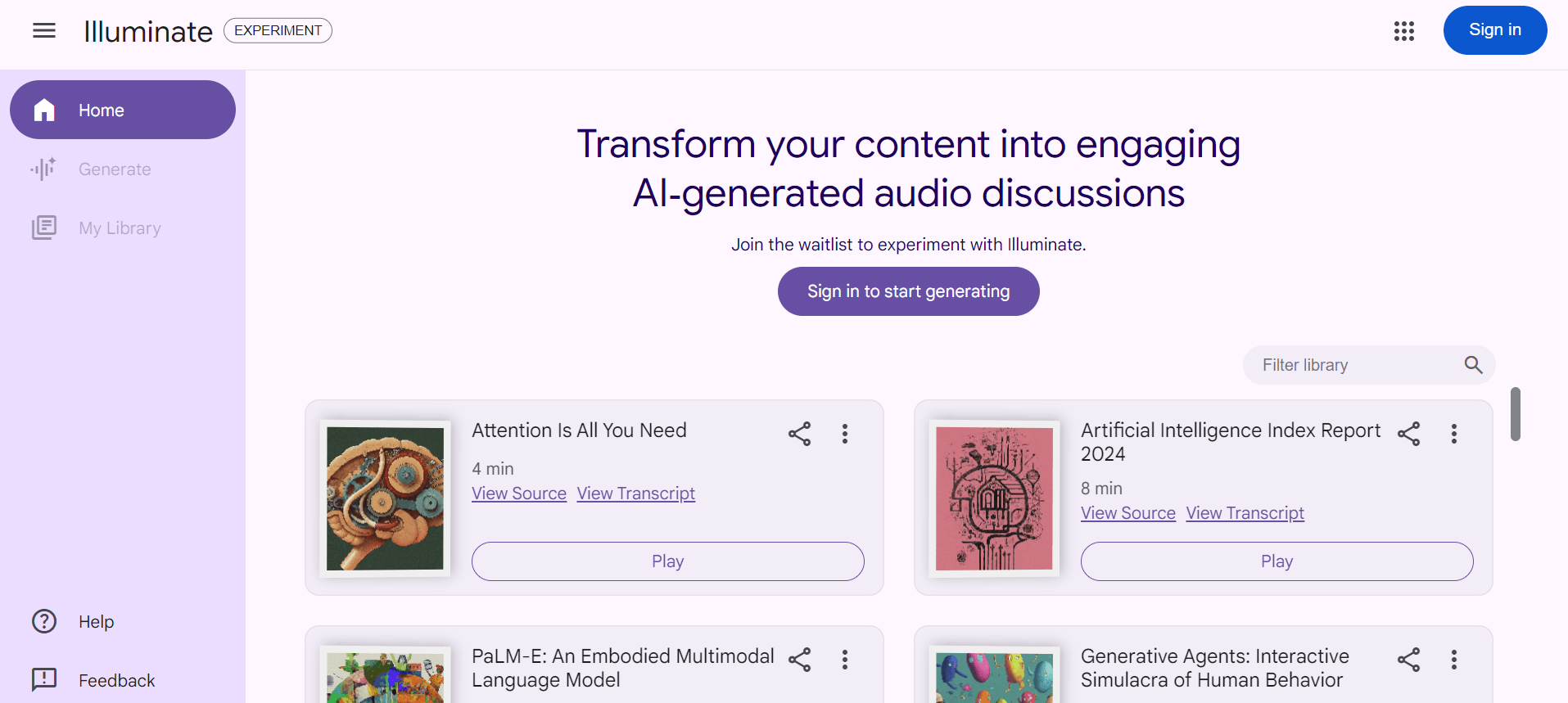
Task: Click 'Join the waitlist to experiment with Illuminate.'
Action: coord(909,245)
